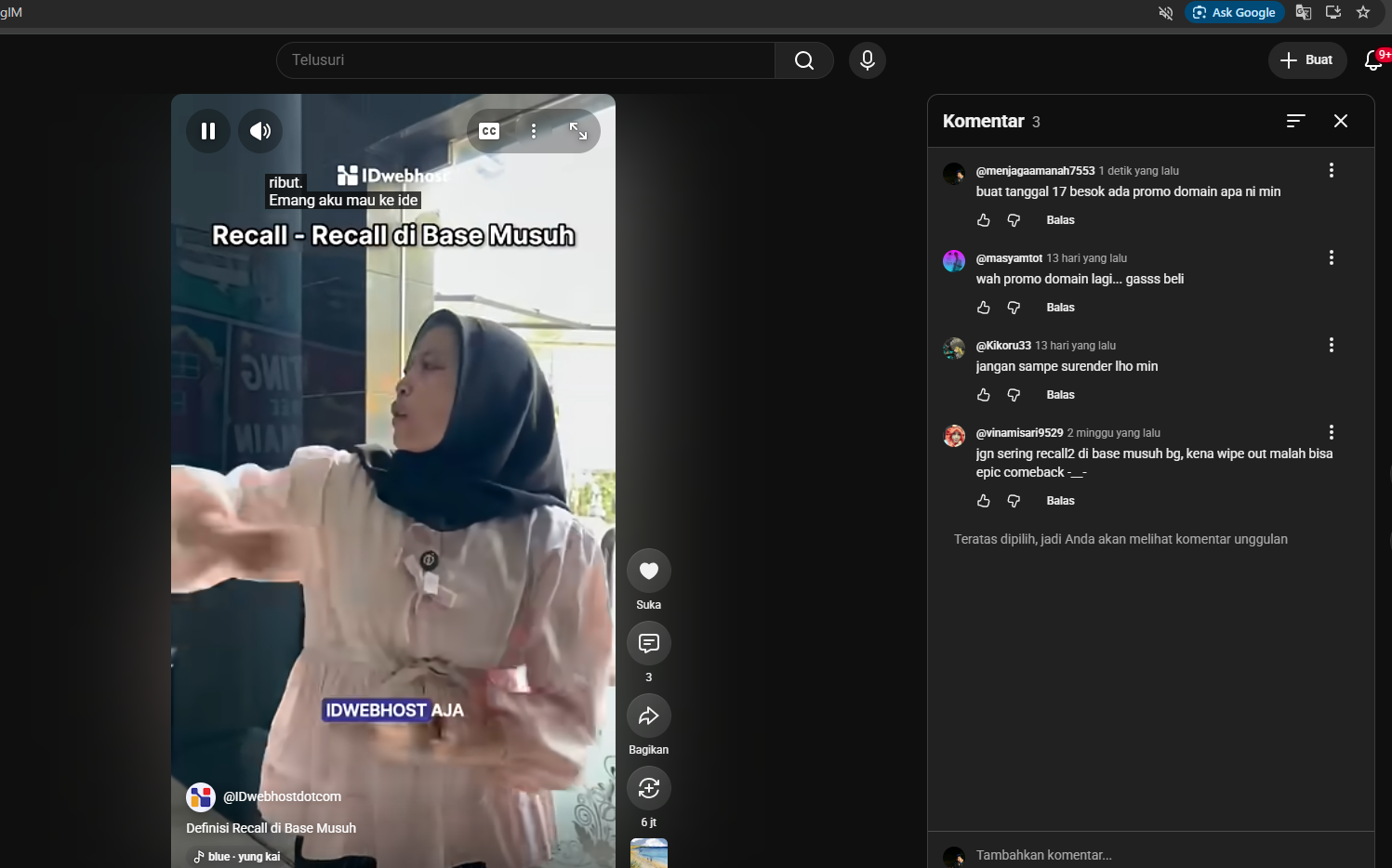This screenshot has width=1392, height=868.
Task: Like the comment by @menjagaamanah7553
Action: (984, 220)
